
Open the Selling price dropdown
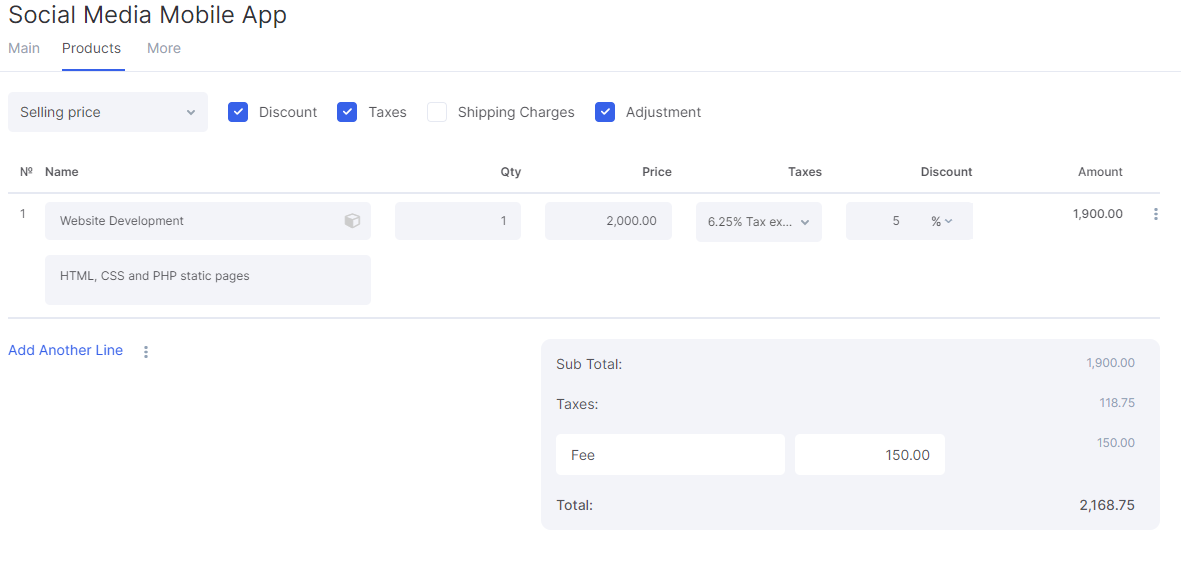(108, 112)
